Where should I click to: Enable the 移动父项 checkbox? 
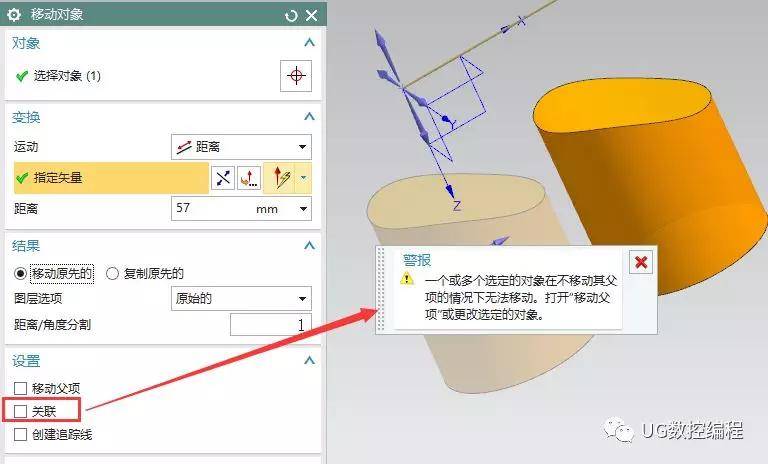tap(20, 389)
